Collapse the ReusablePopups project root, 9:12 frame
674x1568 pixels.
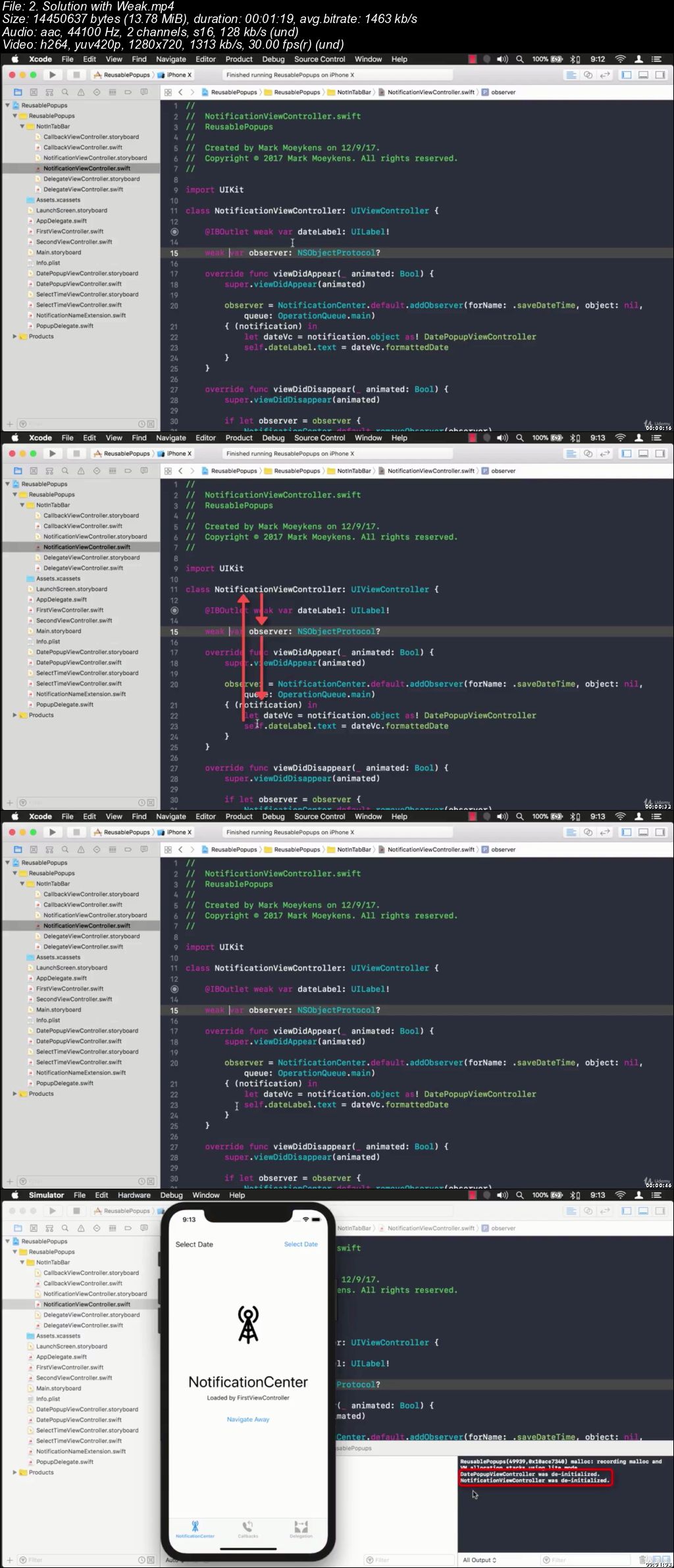coord(8,105)
